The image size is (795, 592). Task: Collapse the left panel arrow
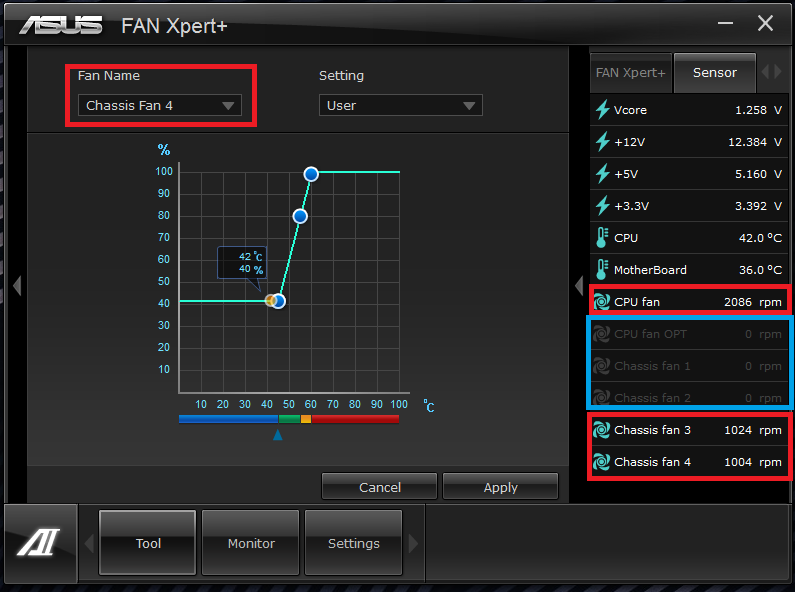click(17, 285)
